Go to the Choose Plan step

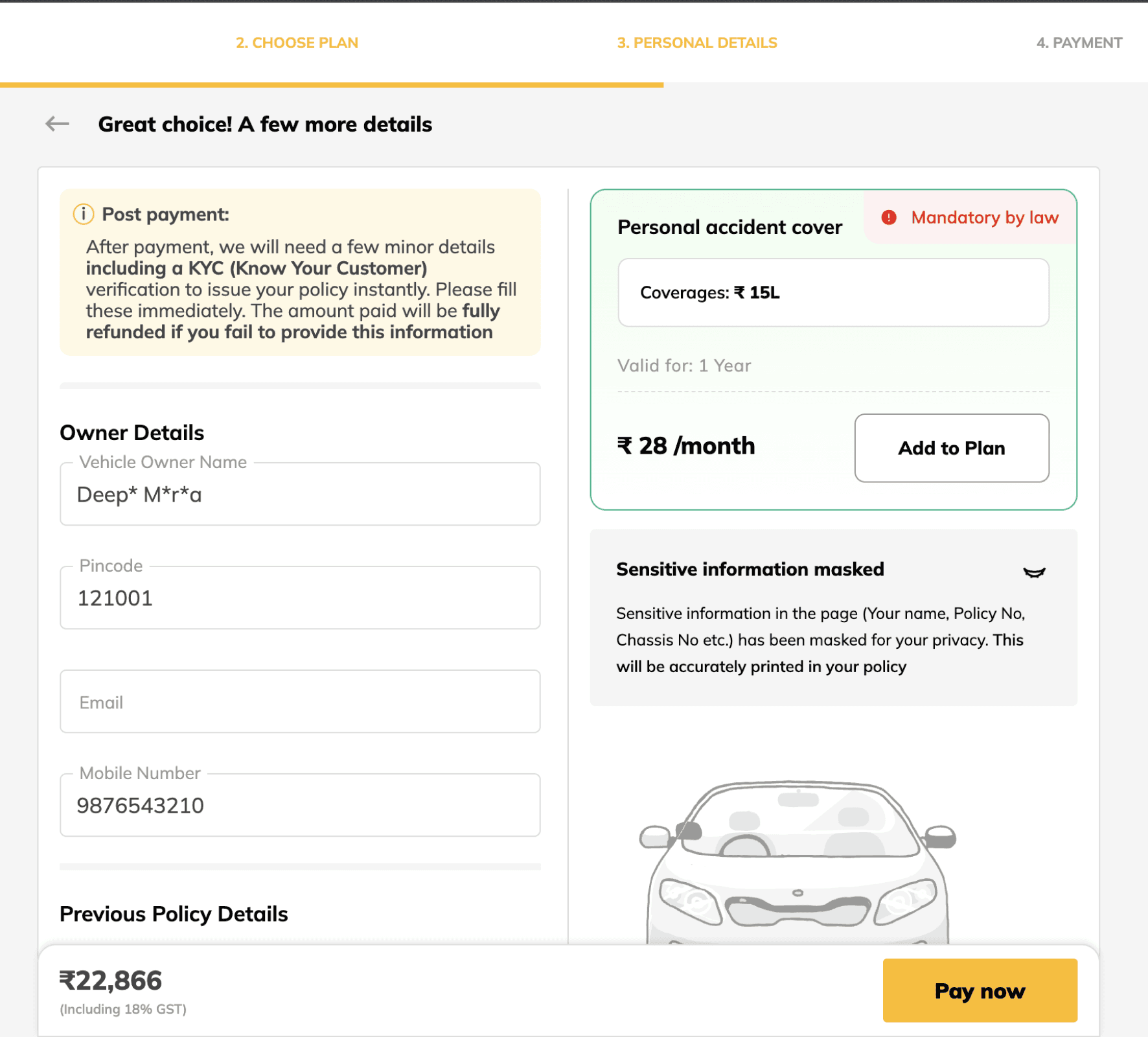[x=297, y=43]
